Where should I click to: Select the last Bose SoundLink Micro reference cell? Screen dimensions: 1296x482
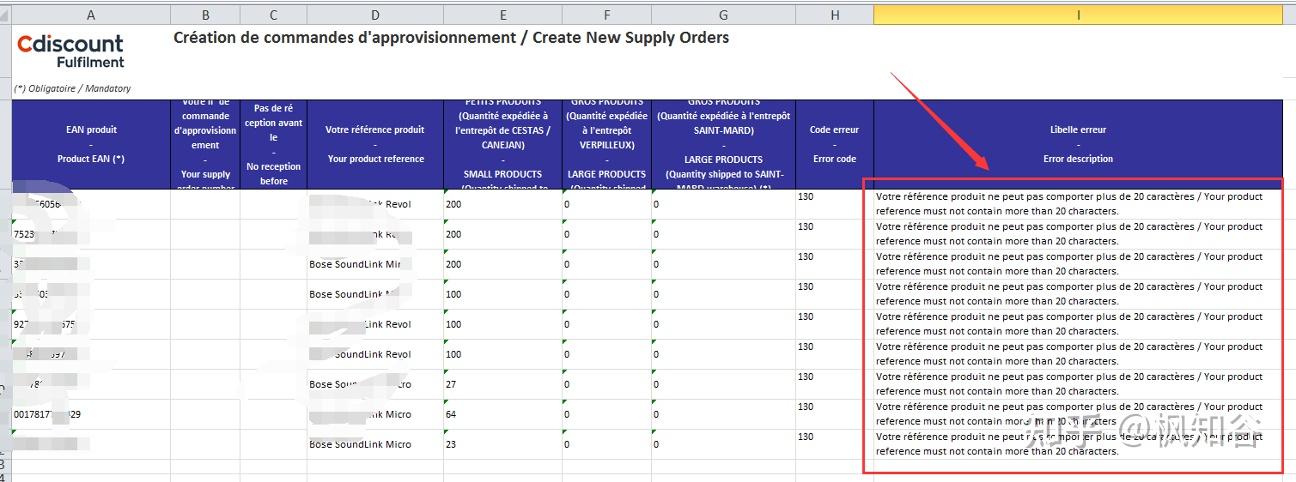(x=375, y=444)
